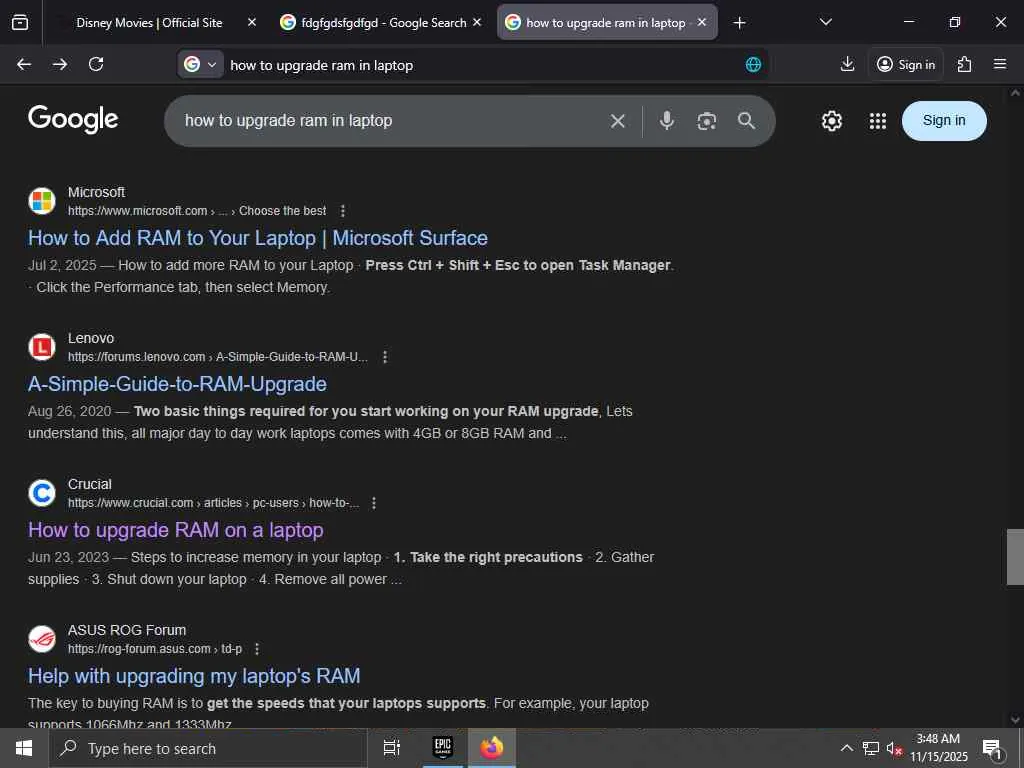Screen dimensions: 1024x768
Task: Open Google quick settings gear
Action: click(x=831, y=121)
